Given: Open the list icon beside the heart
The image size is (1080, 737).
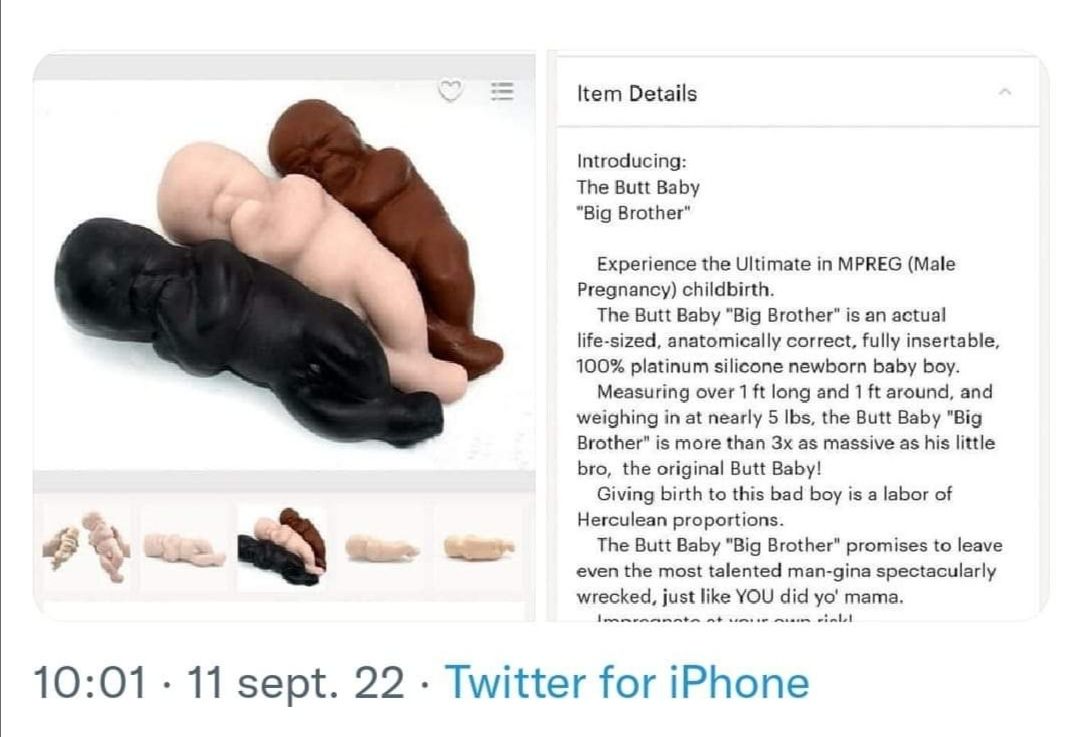Looking at the screenshot, I should pyautogui.click(x=501, y=91).
